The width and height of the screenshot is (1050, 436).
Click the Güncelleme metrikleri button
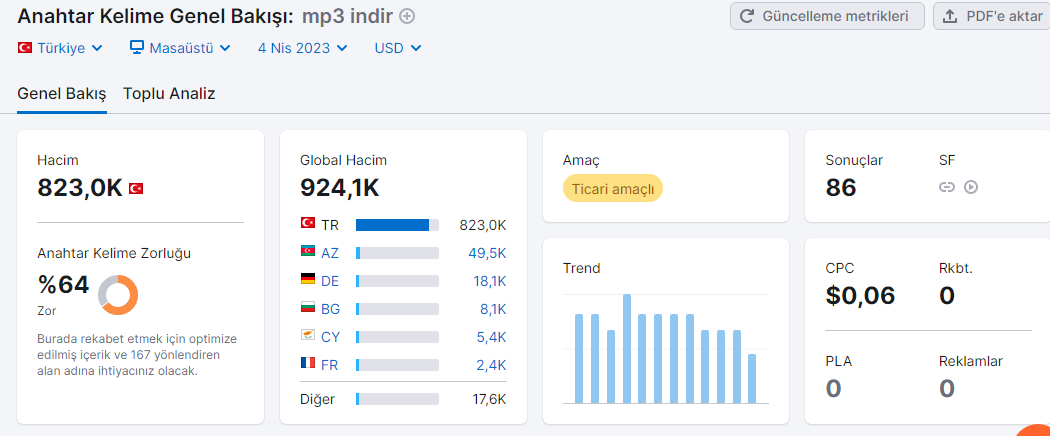click(827, 16)
